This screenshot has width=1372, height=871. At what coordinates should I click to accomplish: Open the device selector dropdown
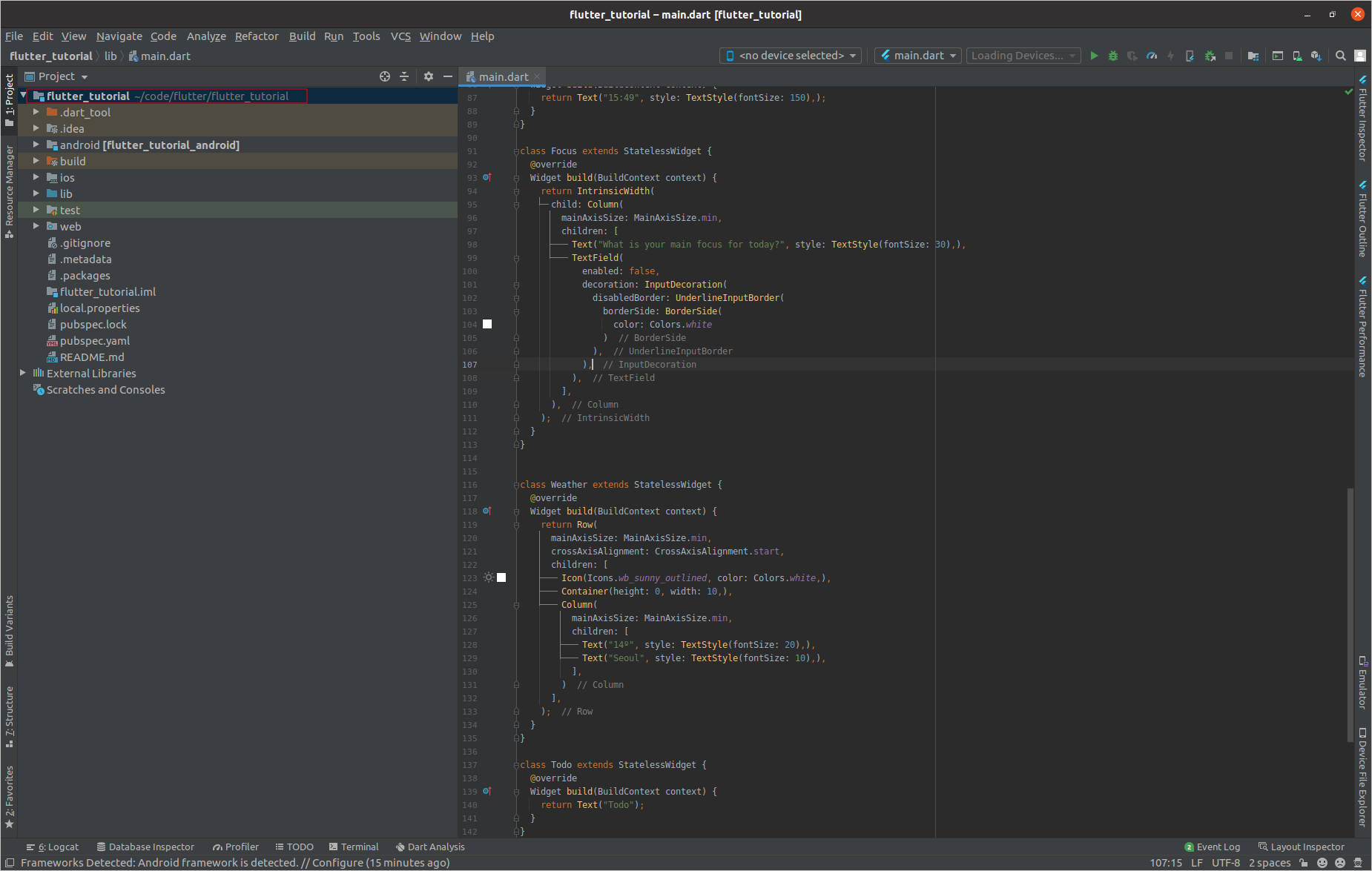point(791,56)
